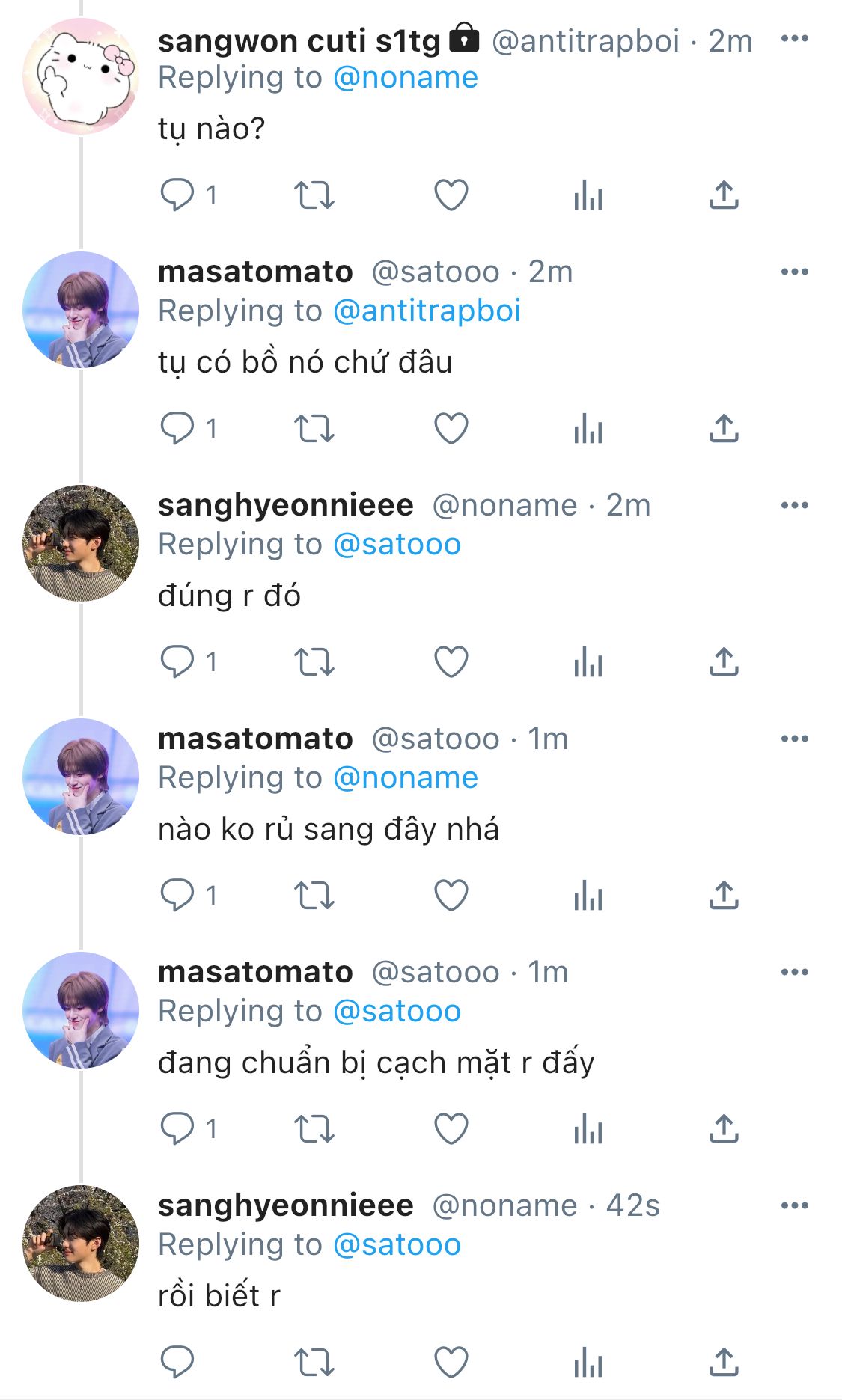Open masatomato's profile name on "tụ có bồ" tweet
Viewport: 842px width, 1400px height.
pyautogui.click(x=255, y=272)
